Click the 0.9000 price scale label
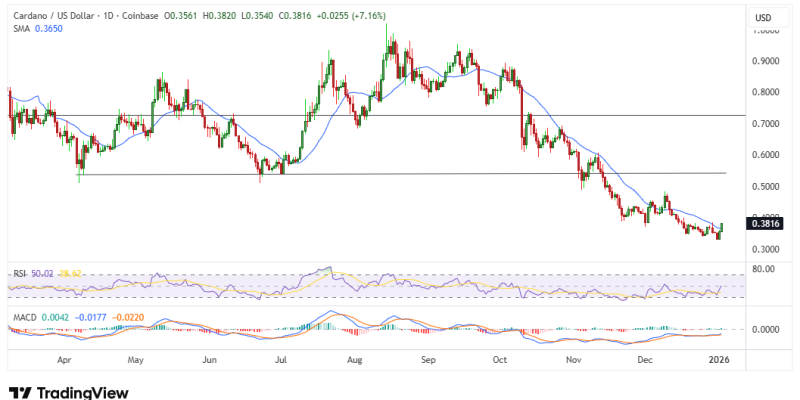 coord(763,61)
